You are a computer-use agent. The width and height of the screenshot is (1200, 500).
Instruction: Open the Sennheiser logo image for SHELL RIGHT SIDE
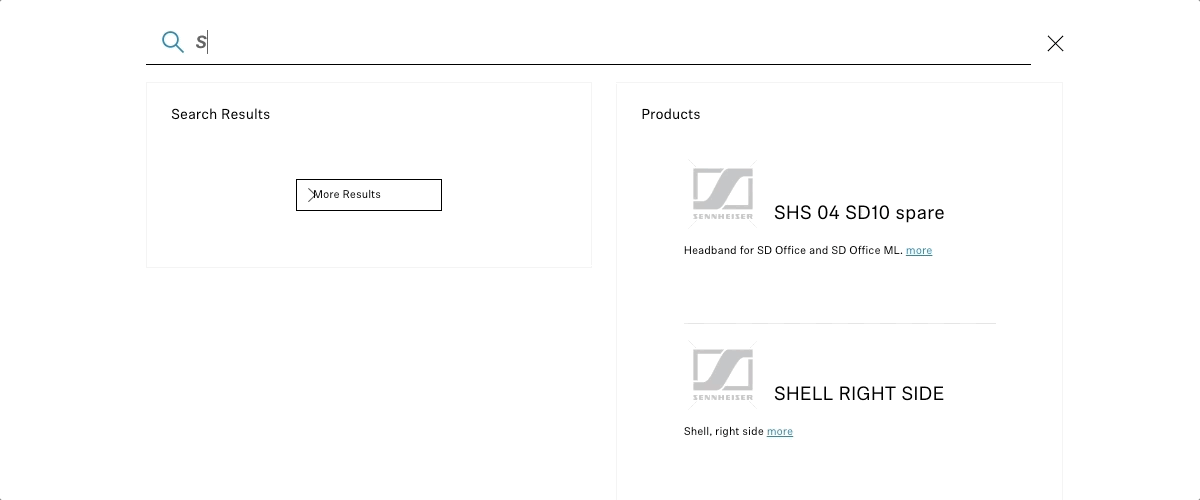[x=723, y=375]
